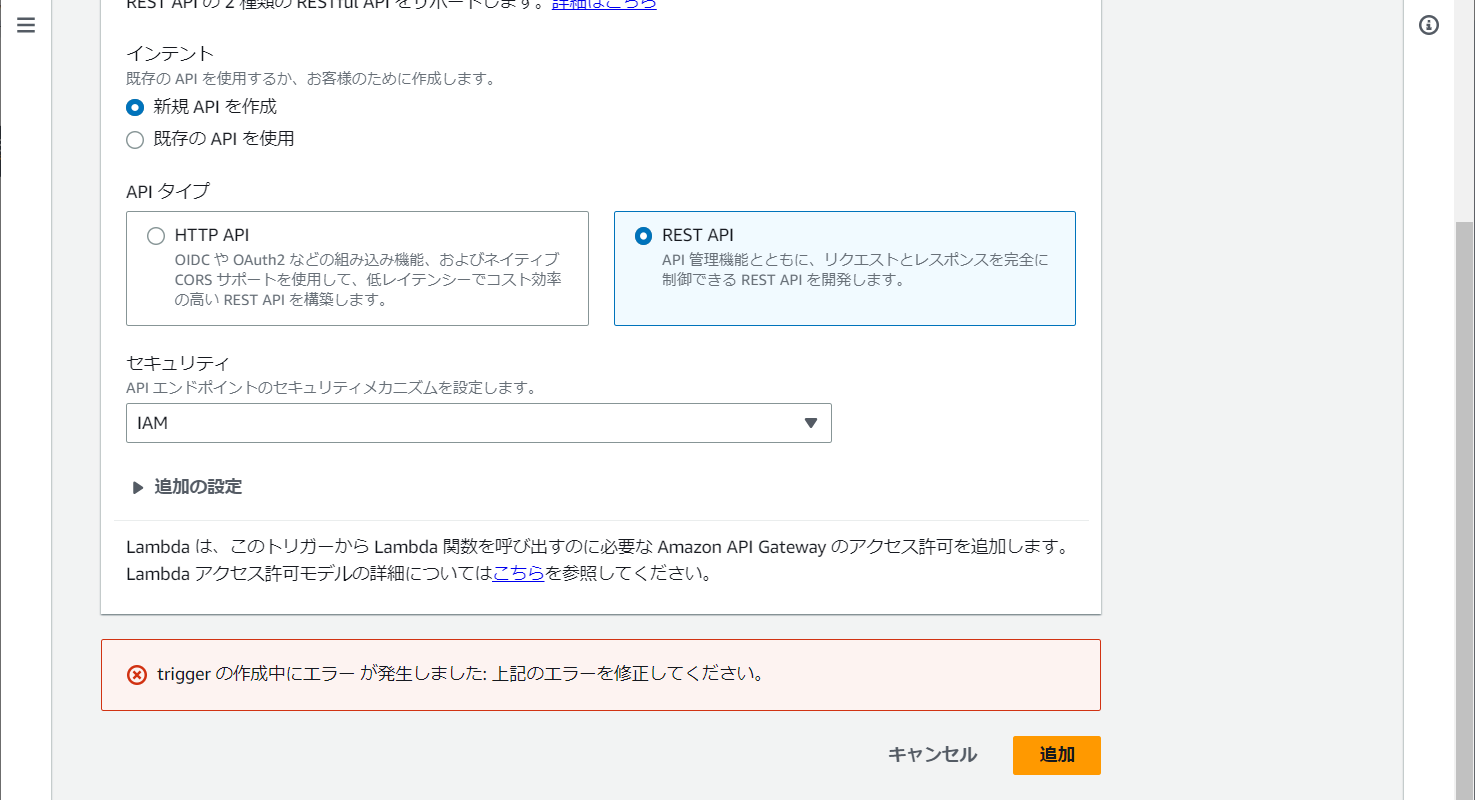This screenshot has width=1475, height=800.
Task: Open the IAM security mechanism dropdown
Action: [x=478, y=423]
